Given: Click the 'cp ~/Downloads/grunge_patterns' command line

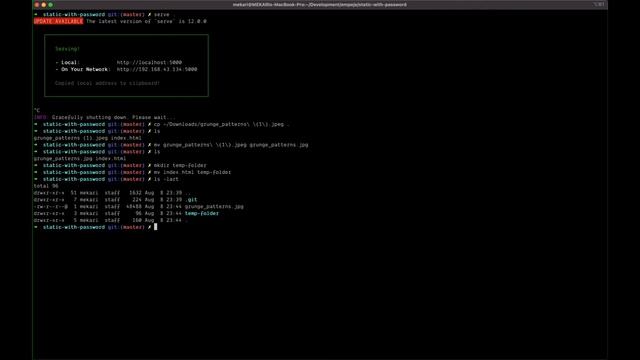Looking at the screenshot, I should (222, 124).
